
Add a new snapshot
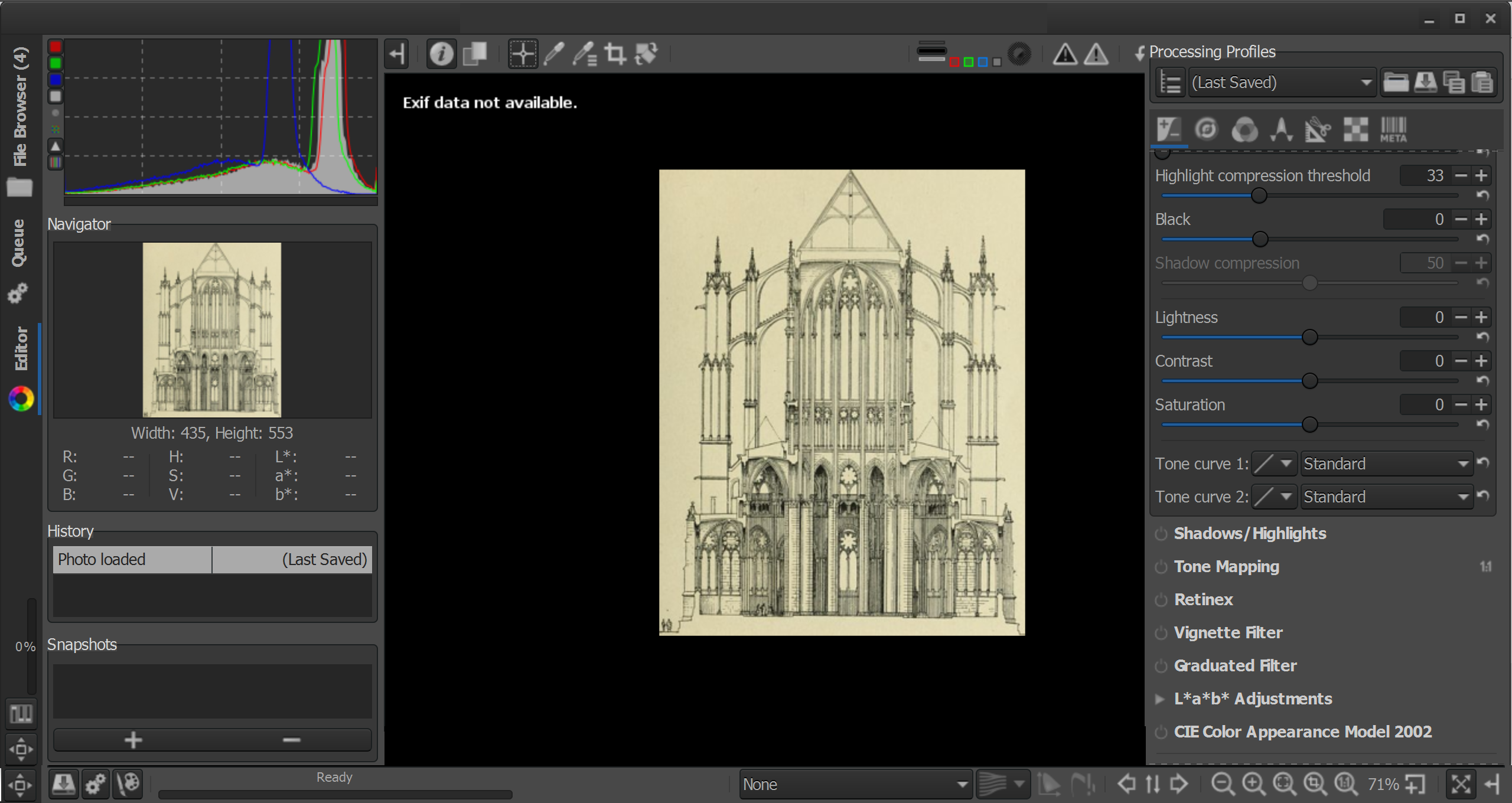click(x=133, y=740)
